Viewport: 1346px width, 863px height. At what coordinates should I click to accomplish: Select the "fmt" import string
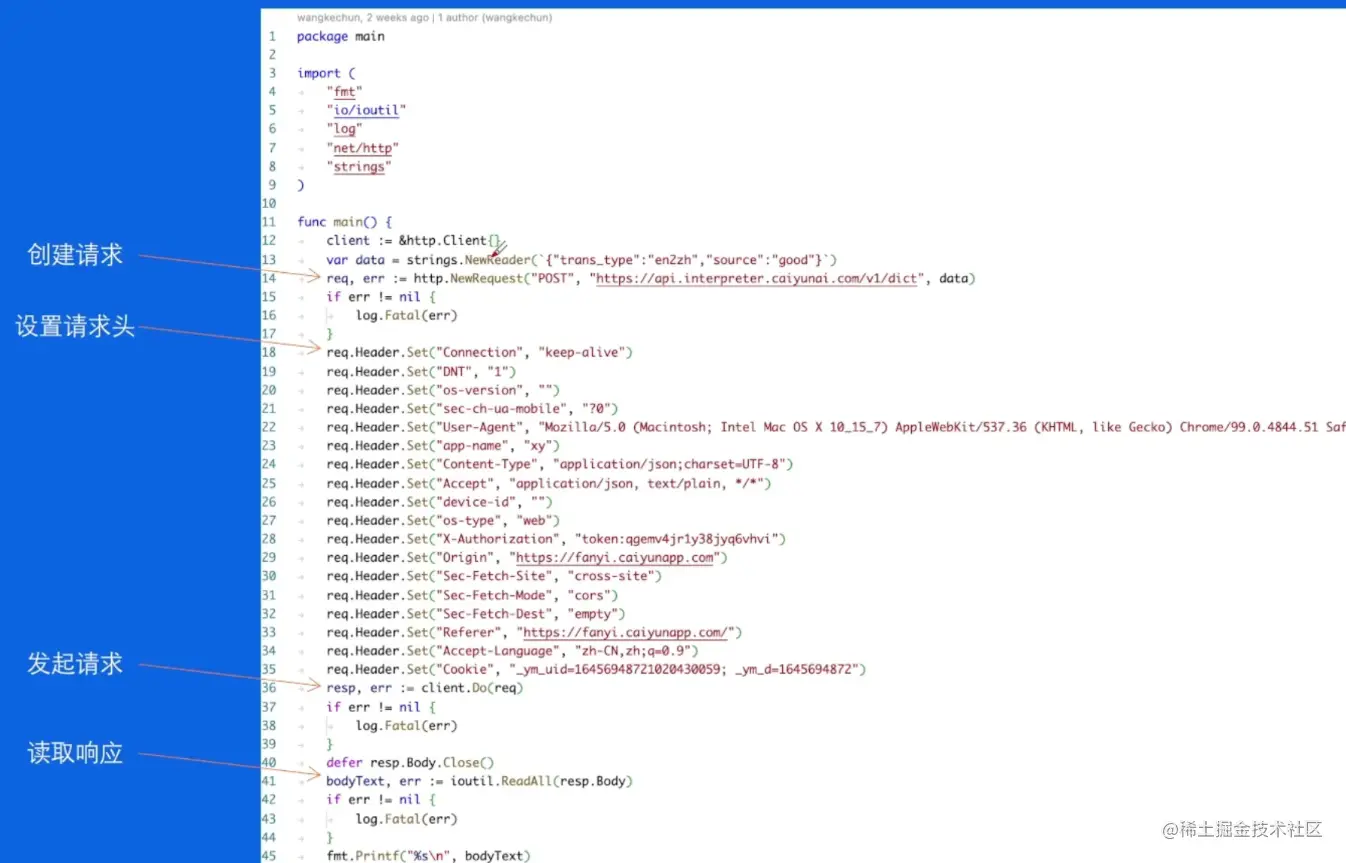(x=345, y=92)
